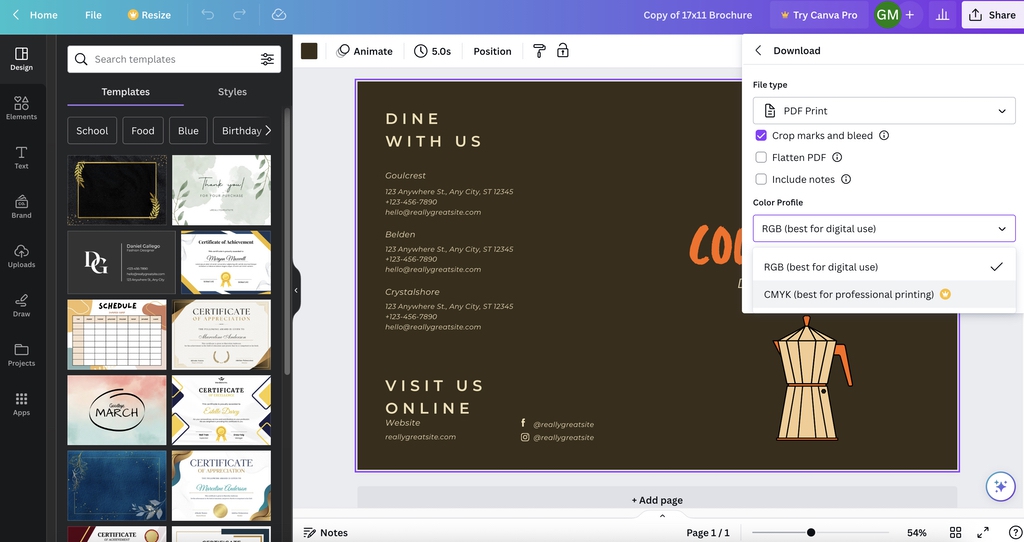Select CMYK professional printing option
The width and height of the screenshot is (1024, 542).
(x=884, y=295)
